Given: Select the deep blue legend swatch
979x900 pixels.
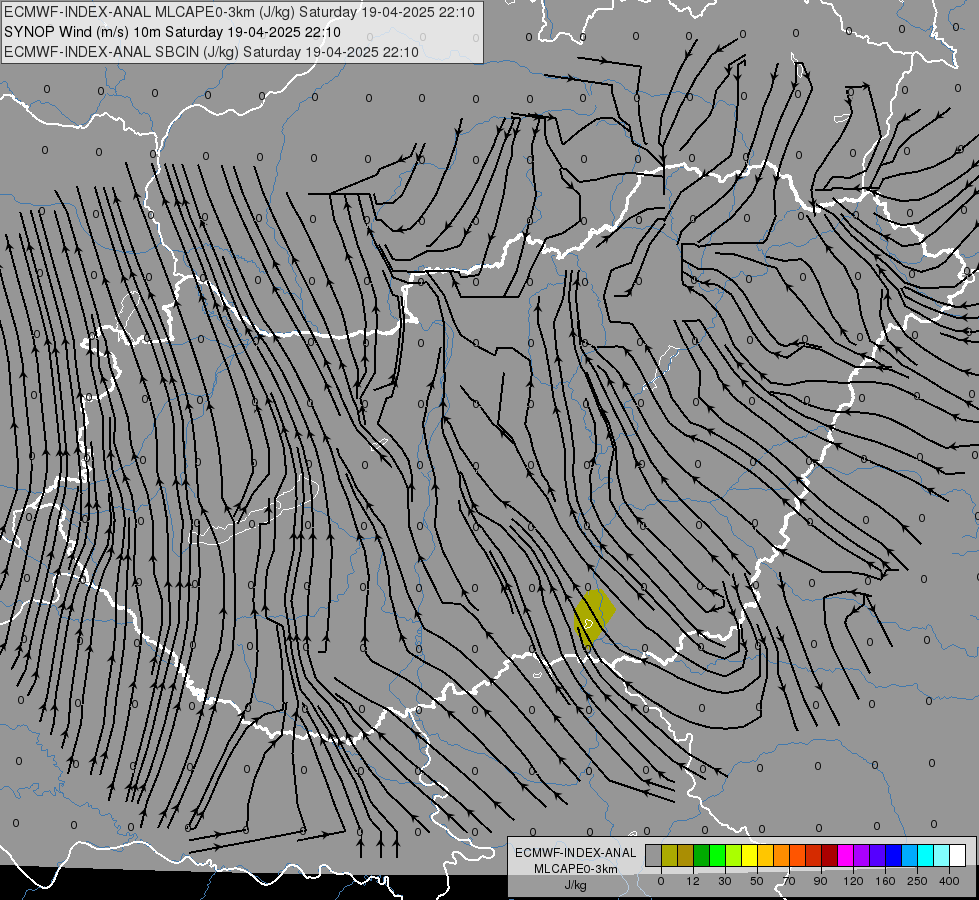Looking at the screenshot, I should (x=894, y=855).
